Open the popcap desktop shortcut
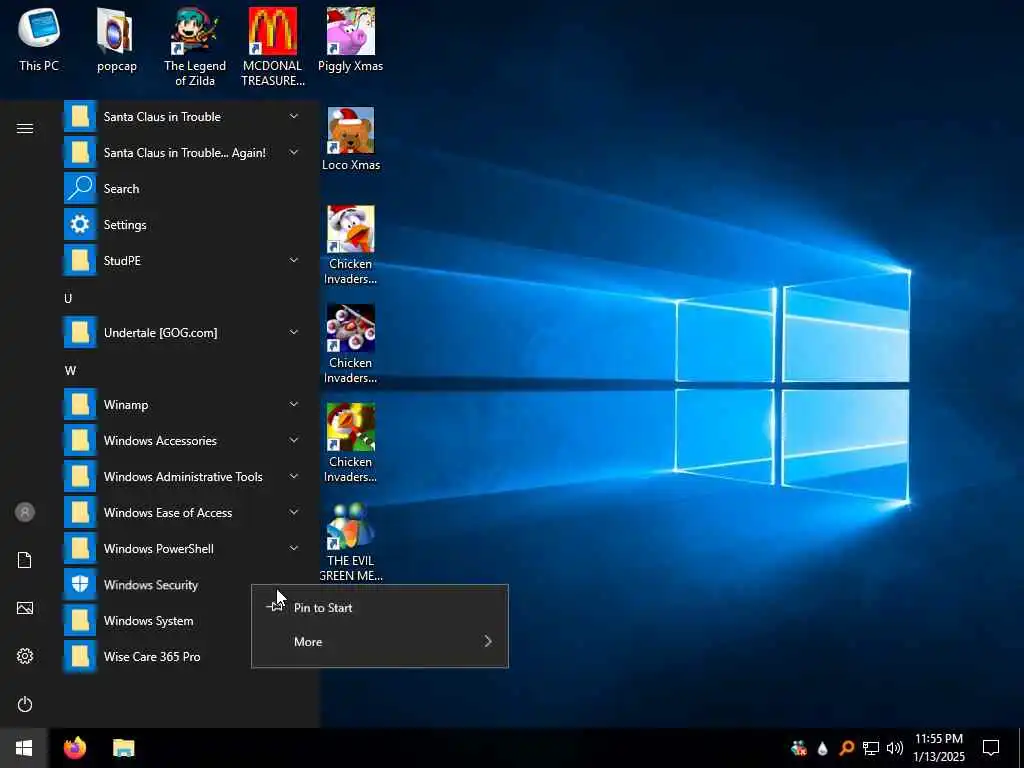Screen dimensions: 1024x768 (116, 39)
